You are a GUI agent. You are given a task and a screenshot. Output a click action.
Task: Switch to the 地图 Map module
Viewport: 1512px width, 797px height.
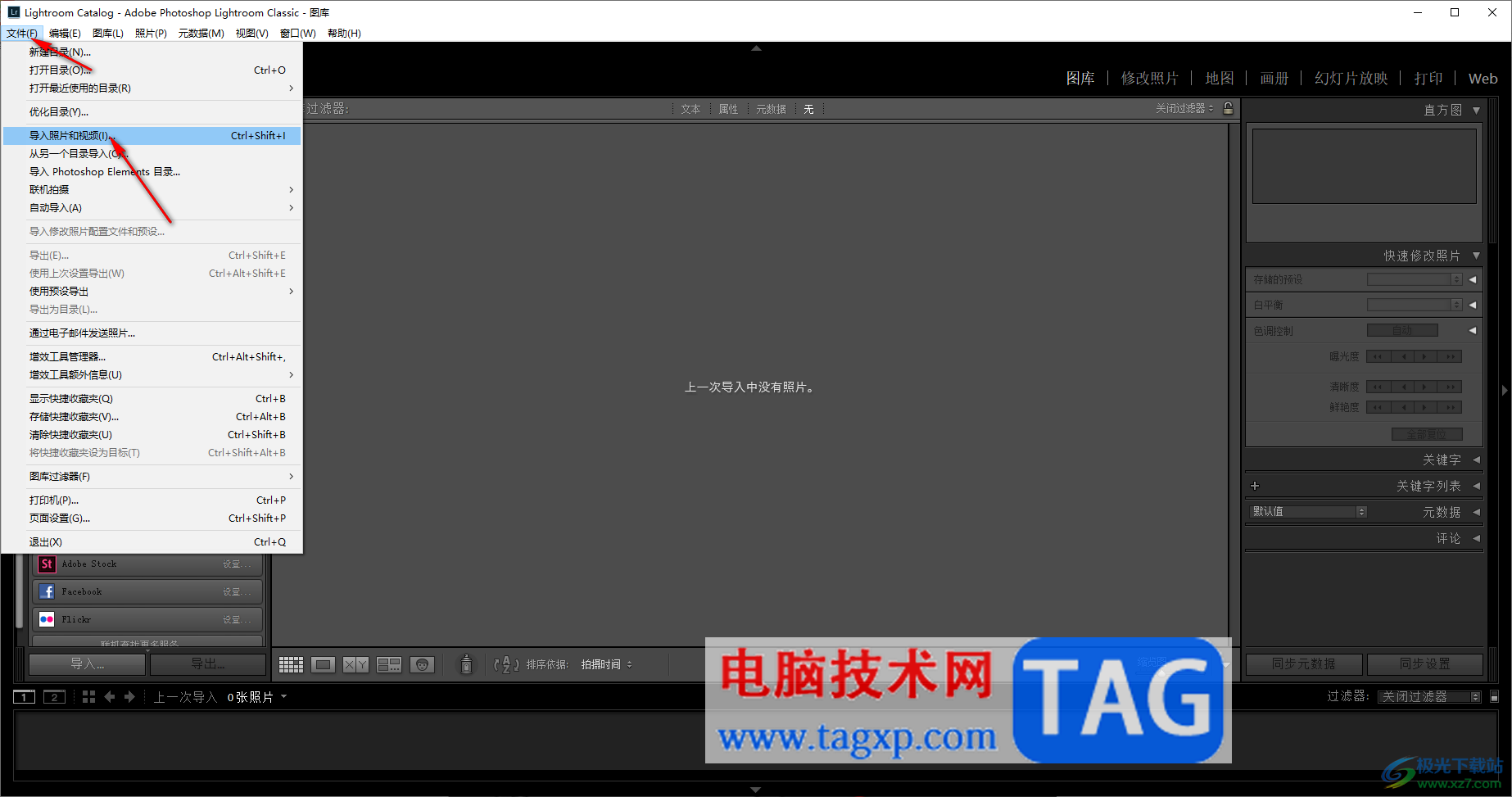coord(1219,79)
